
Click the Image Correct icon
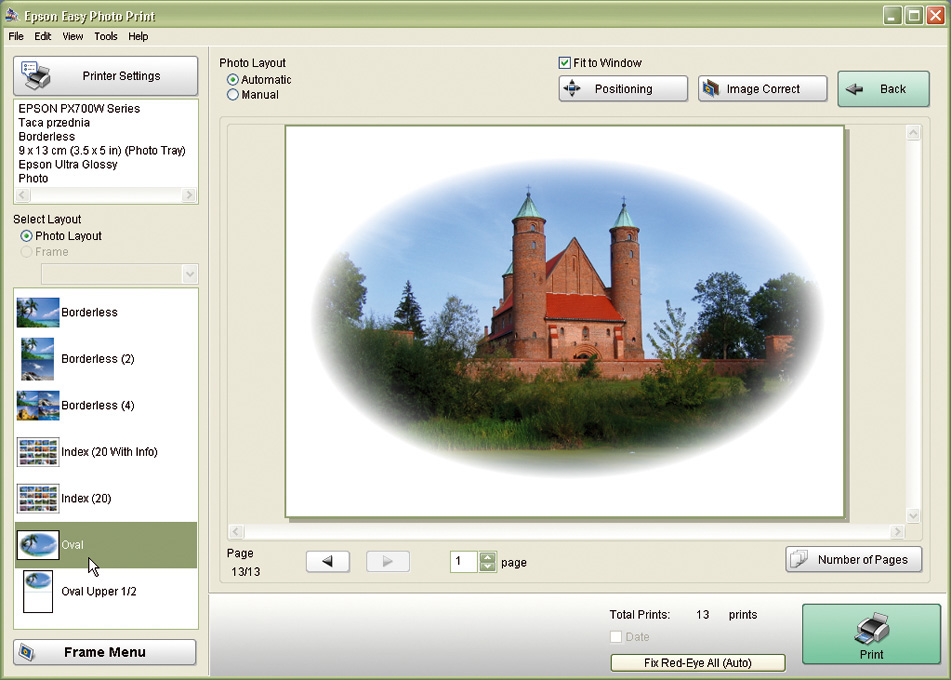pyautogui.click(x=710, y=89)
